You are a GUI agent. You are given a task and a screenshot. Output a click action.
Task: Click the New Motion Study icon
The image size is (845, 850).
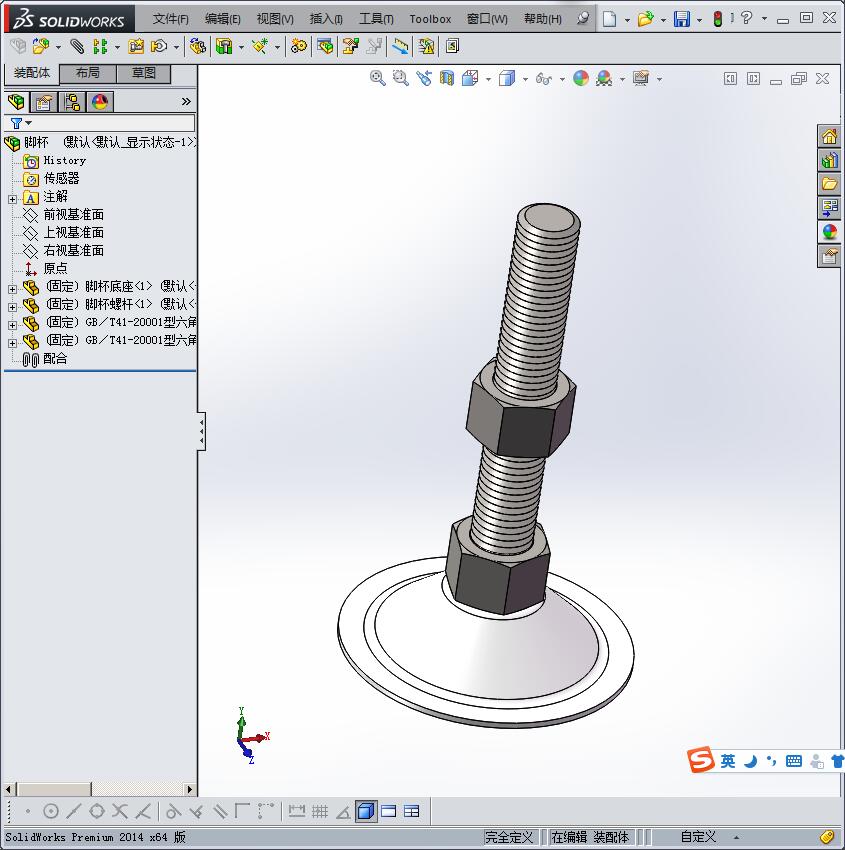[298, 47]
